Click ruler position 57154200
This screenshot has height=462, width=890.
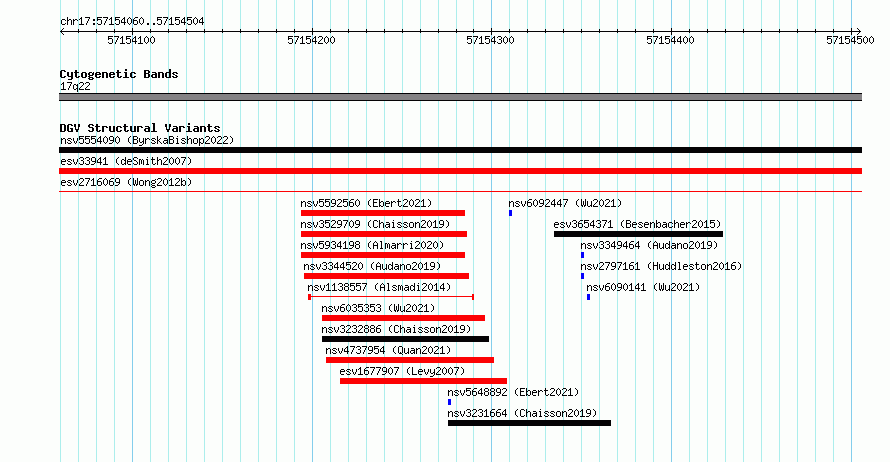311,40
